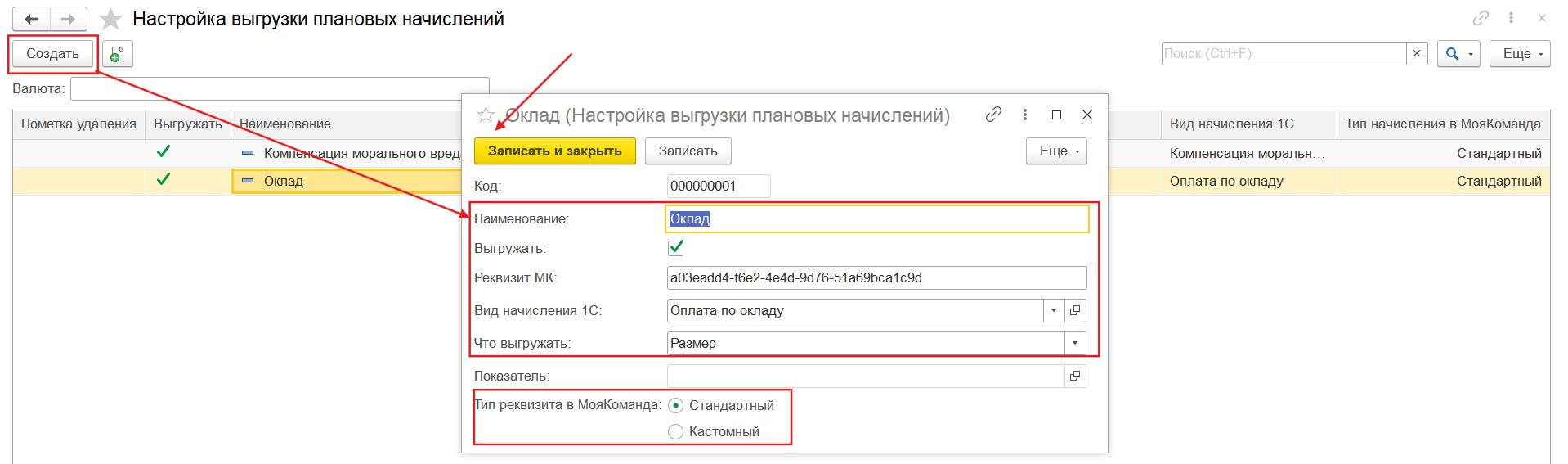Get link icon in Оклад dialog

click(x=993, y=115)
